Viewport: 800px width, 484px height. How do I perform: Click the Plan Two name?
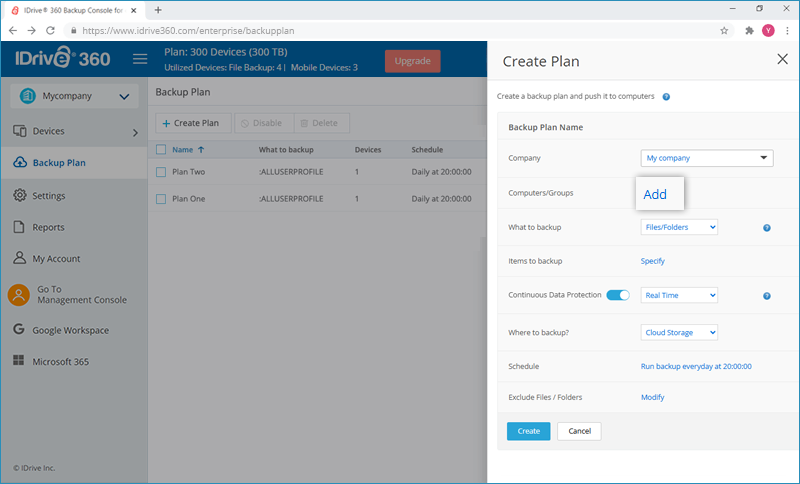188,172
